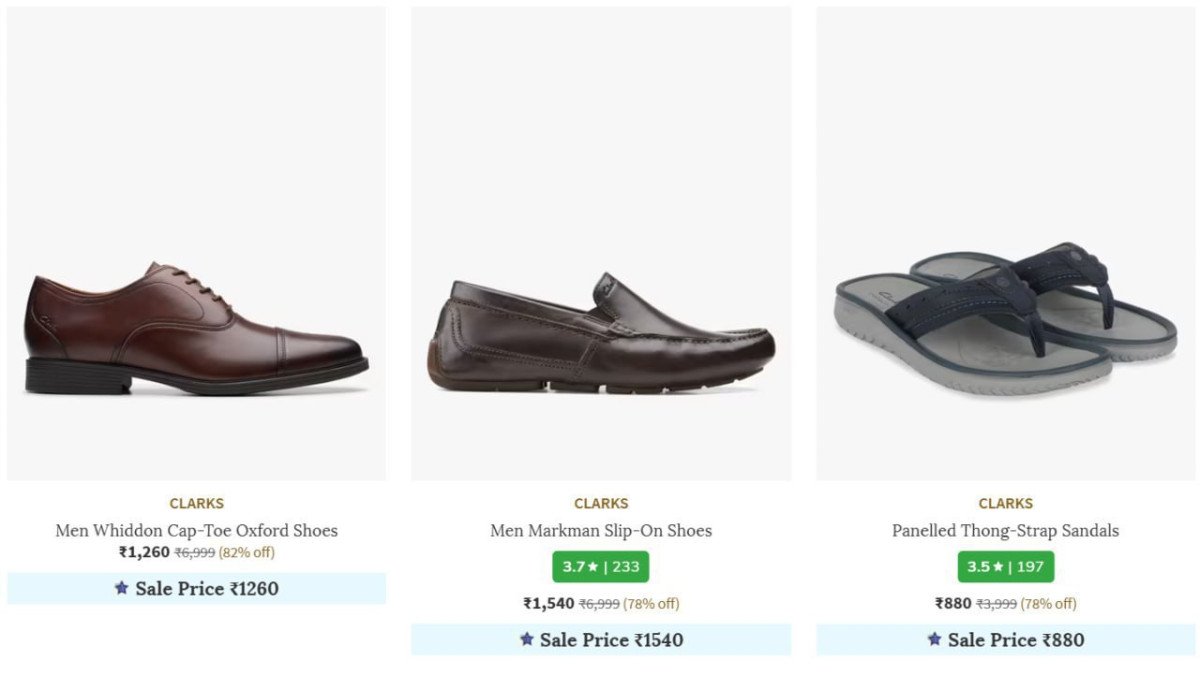This screenshot has width=1200, height=676.
Task: Open the Markman Slip-On shoe image
Action: (601, 335)
